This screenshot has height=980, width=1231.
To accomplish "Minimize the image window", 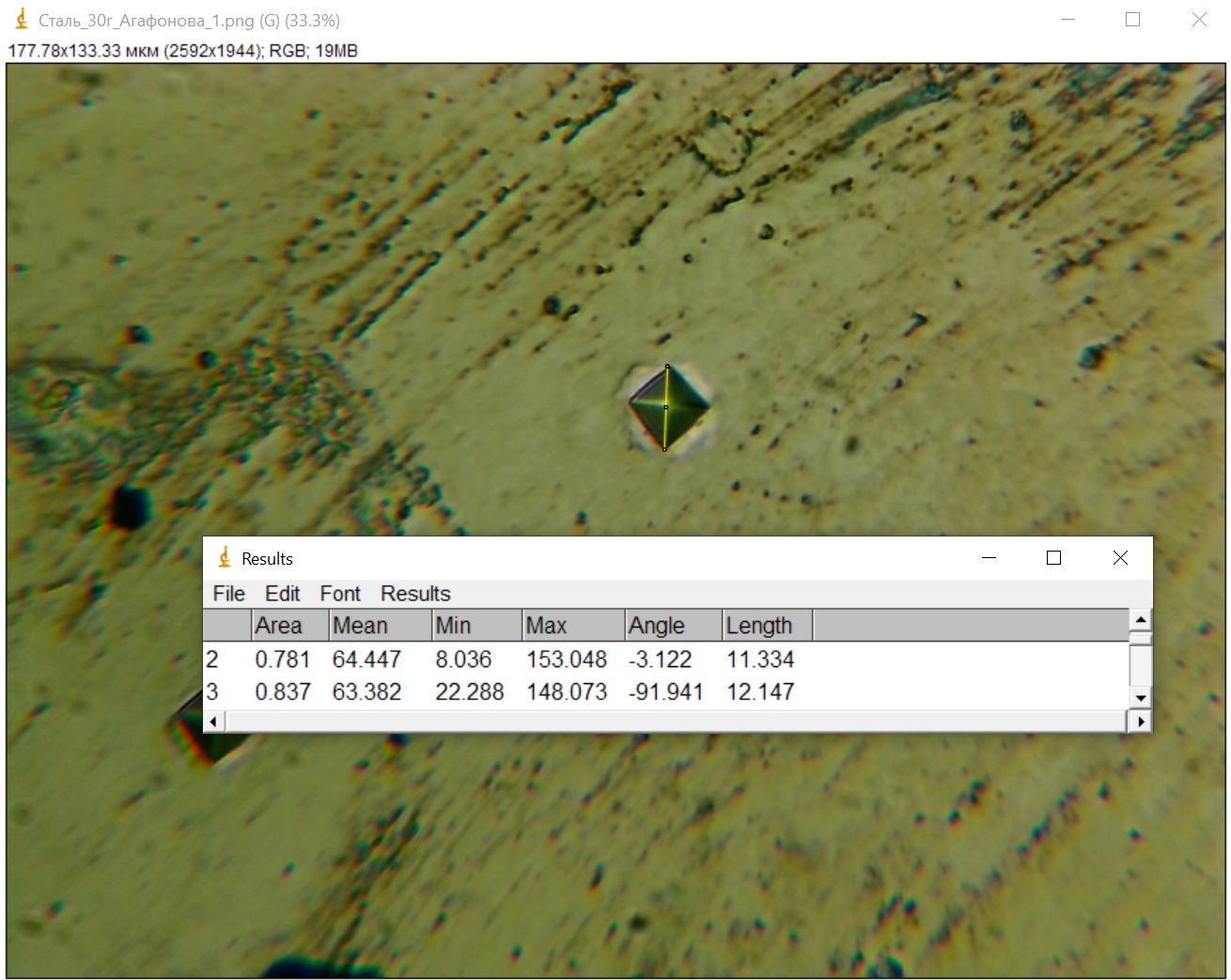I will tap(1067, 20).
